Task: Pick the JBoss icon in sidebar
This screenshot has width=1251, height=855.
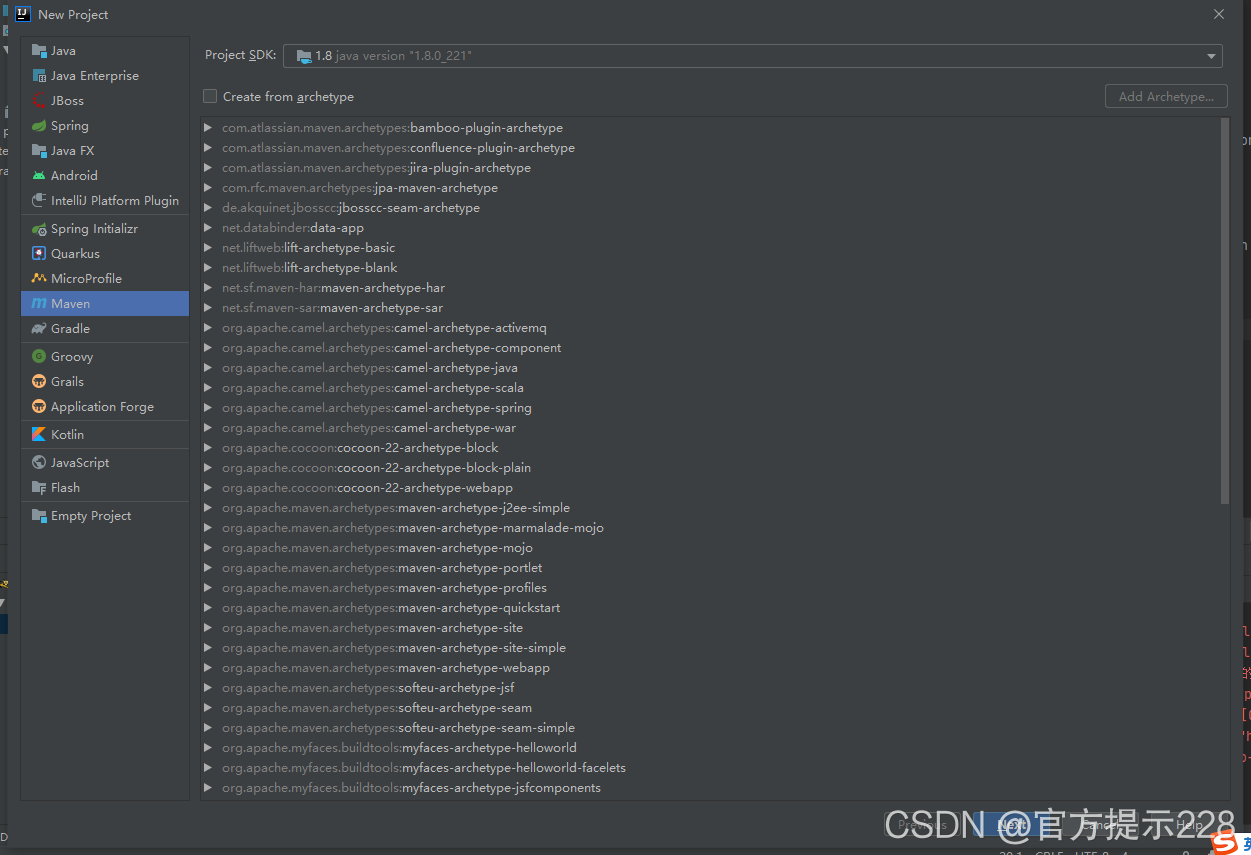Action: pyautogui.click(x=39, y=101)
